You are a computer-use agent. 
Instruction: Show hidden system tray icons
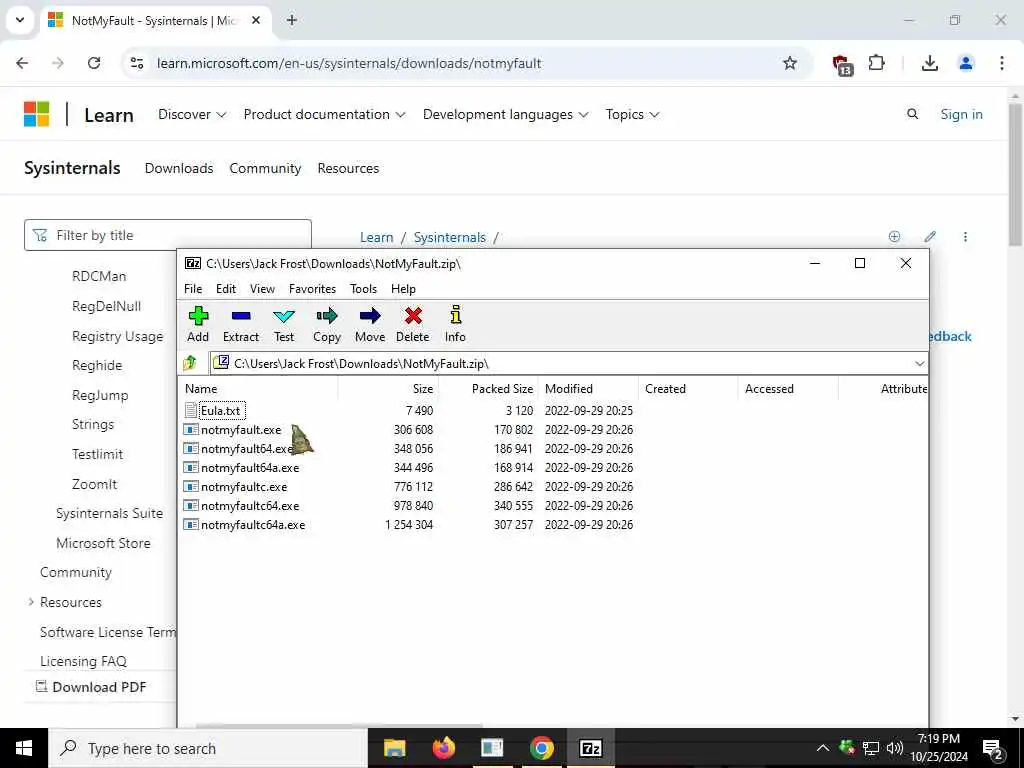pyautogui.click(x=823, y=748)
